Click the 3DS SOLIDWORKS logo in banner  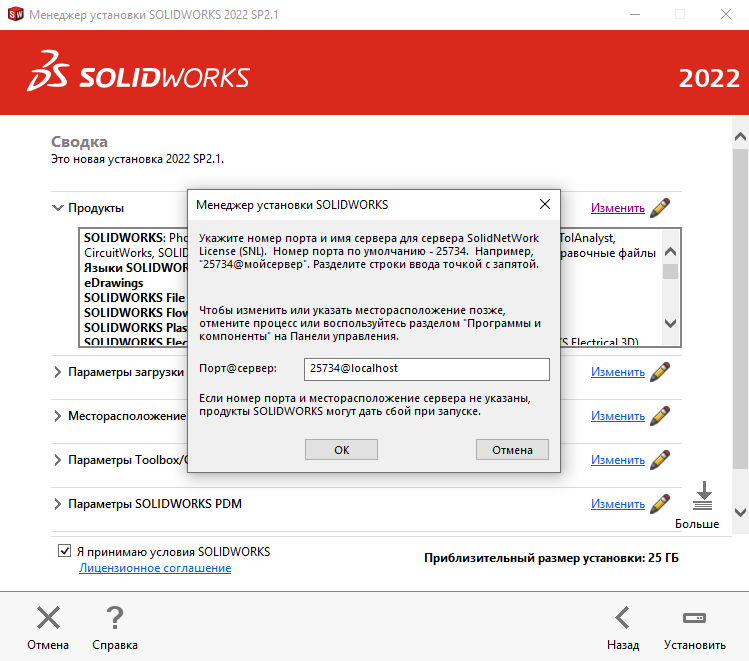tap(139, 71)
